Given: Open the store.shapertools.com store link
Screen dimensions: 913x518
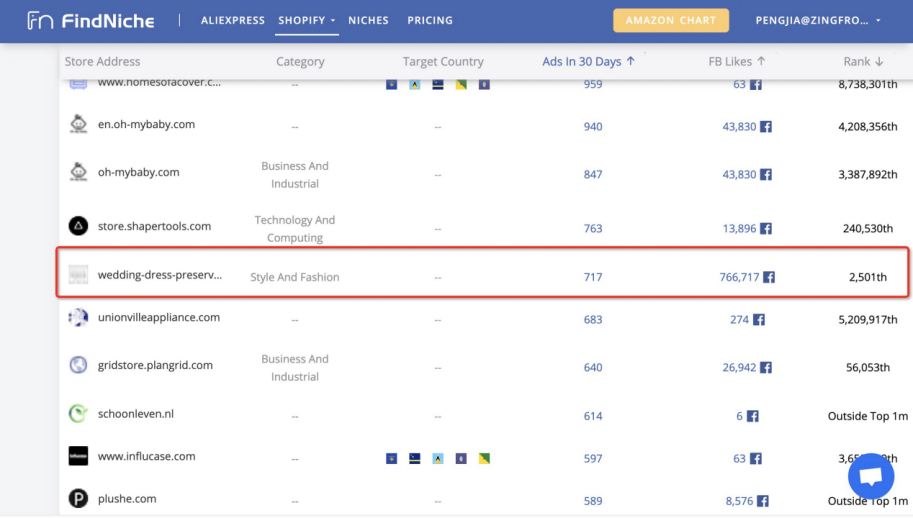Looking at the screenshot, I should point(154,226).
